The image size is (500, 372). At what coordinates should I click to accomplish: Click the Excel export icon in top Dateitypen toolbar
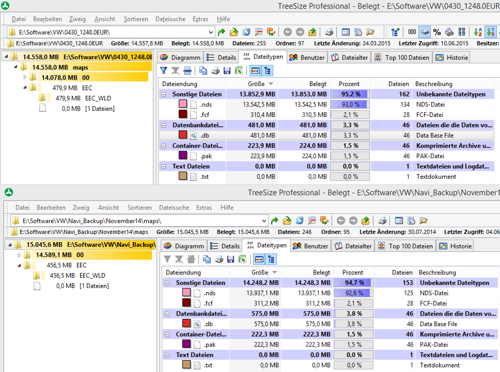[239, 71]
